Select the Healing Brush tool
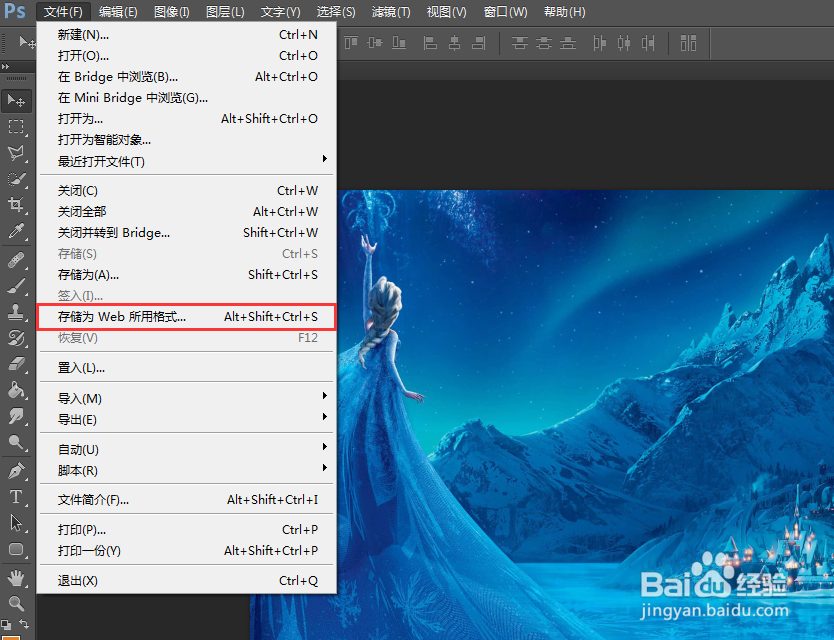This screenshot has width=834, height=640. click(16, 260)
